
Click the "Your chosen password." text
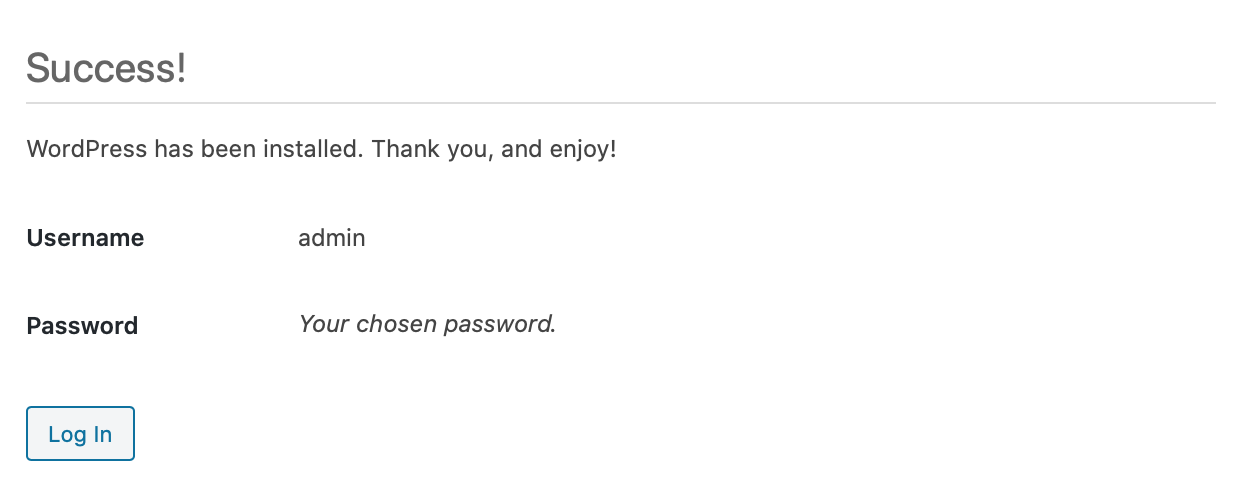[x=427, y=325]
